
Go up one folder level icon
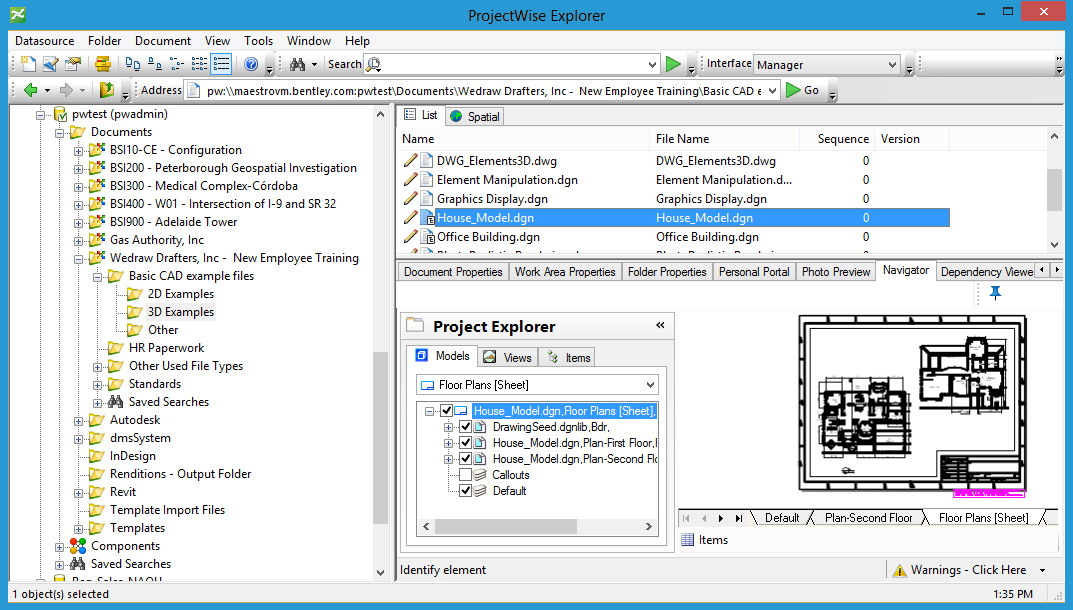coord(105,90)
